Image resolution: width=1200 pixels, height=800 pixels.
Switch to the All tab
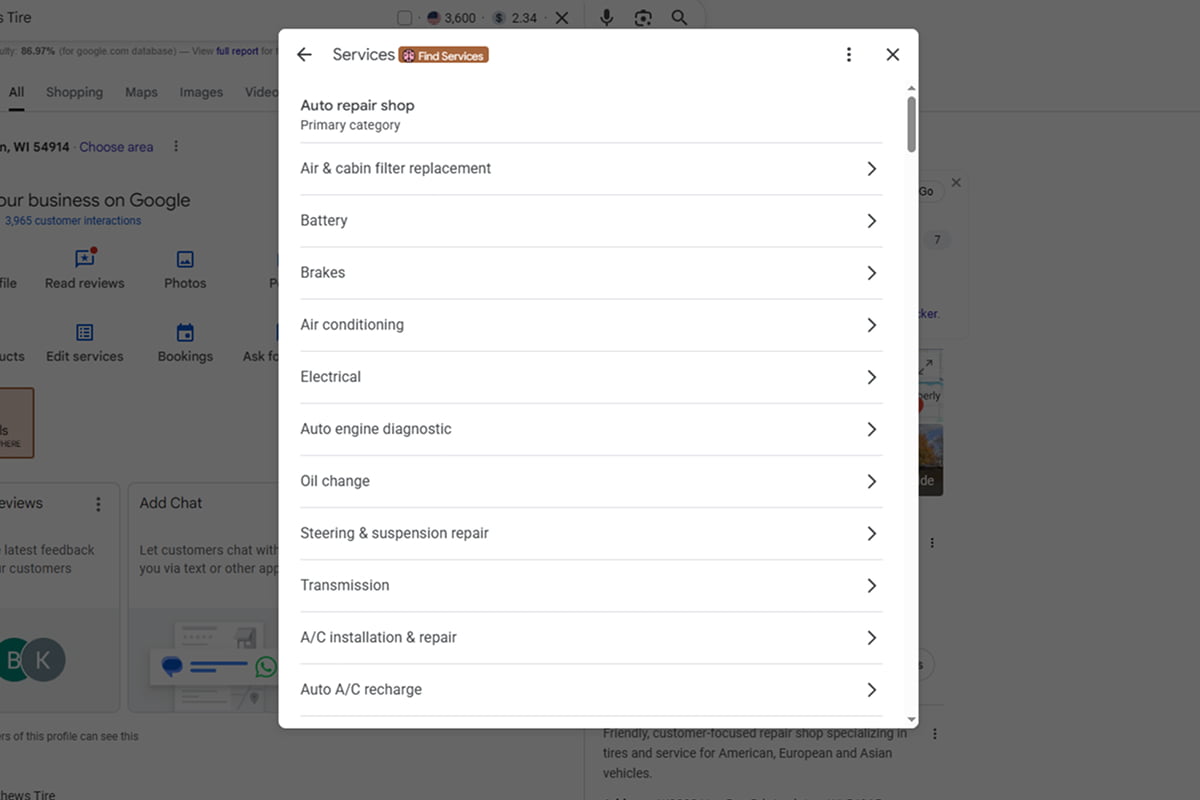16,92
